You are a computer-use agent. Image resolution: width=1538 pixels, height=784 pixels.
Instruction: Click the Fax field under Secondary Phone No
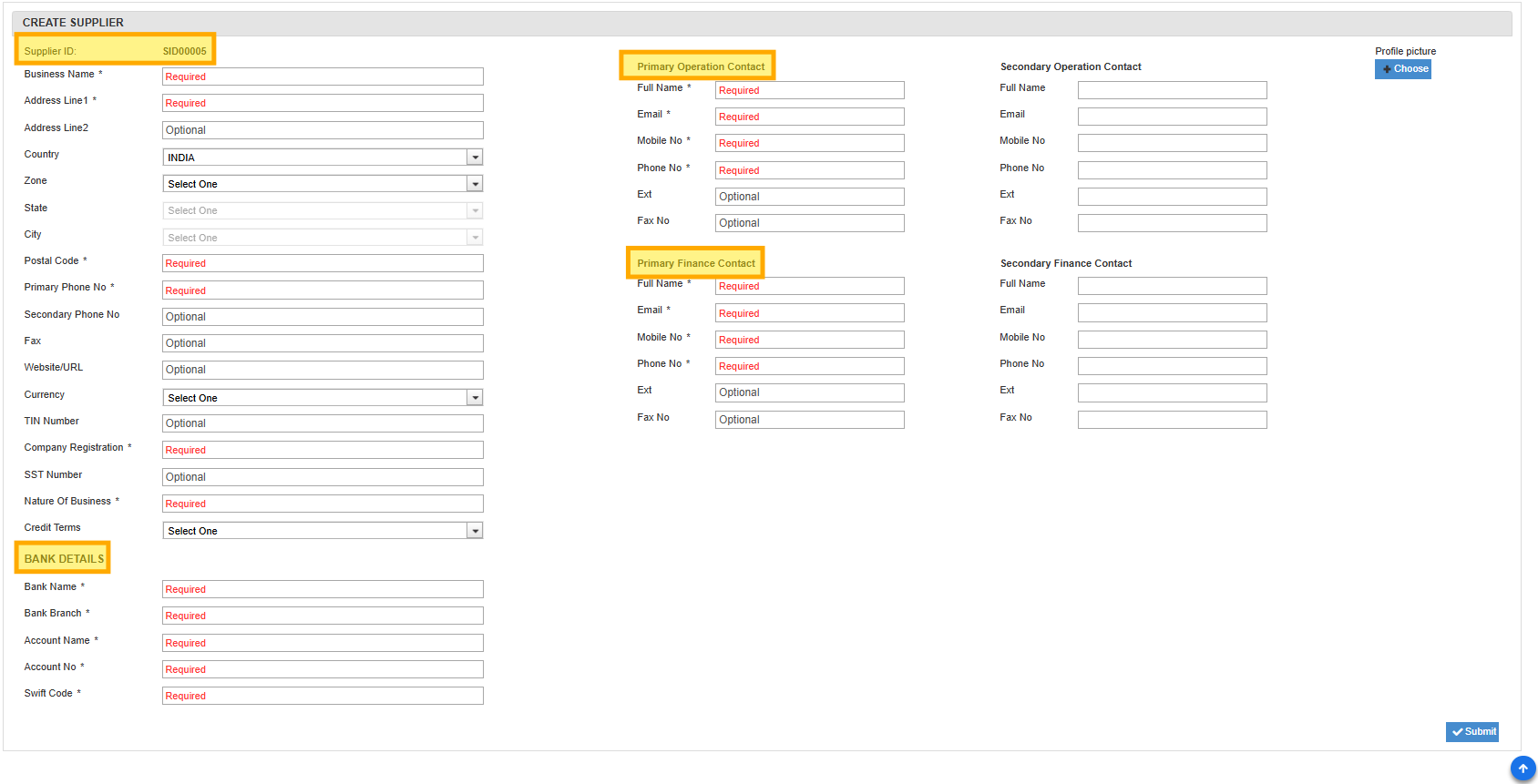click(323, 343)
